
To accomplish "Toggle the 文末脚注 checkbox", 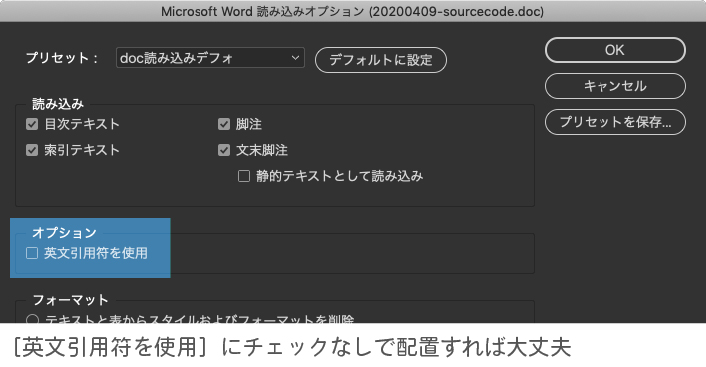I will 224,150.
